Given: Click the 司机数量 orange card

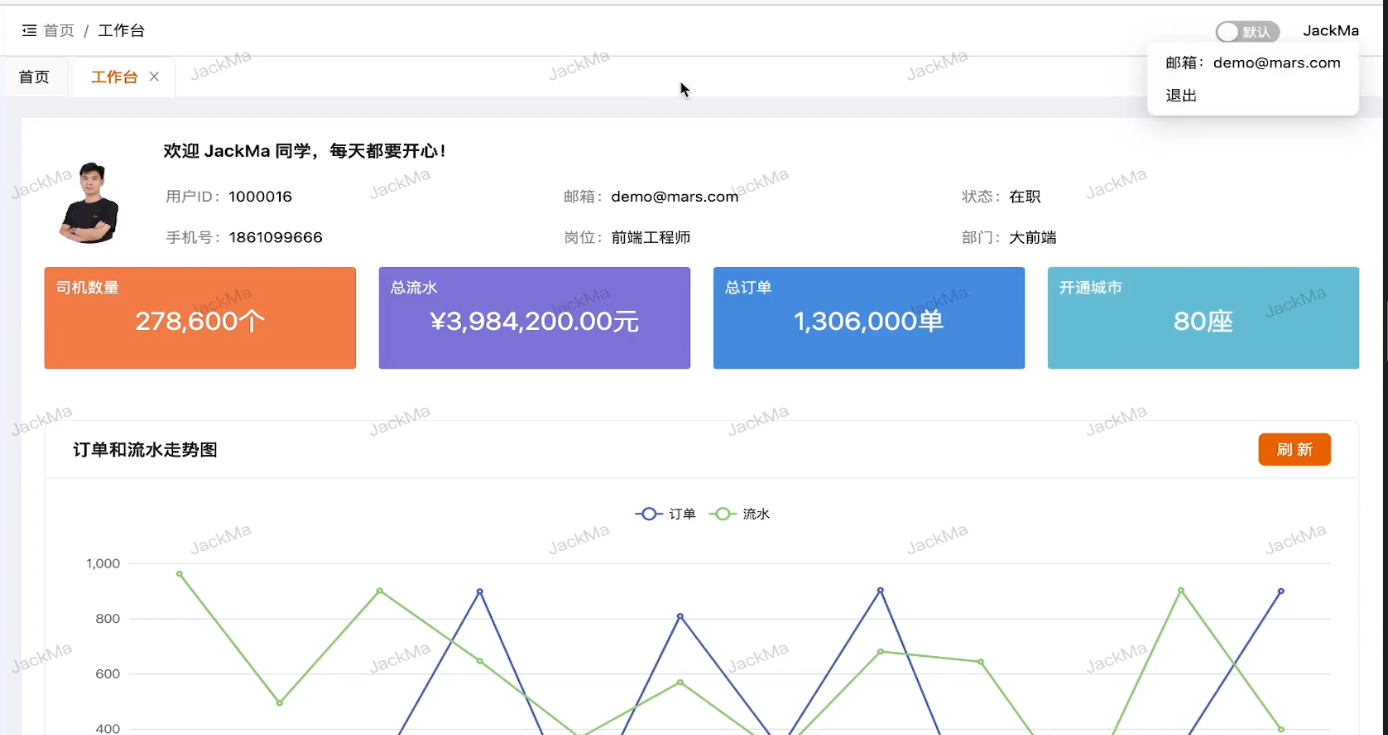Looking at the screenshot, I should [x=200, y=318].
